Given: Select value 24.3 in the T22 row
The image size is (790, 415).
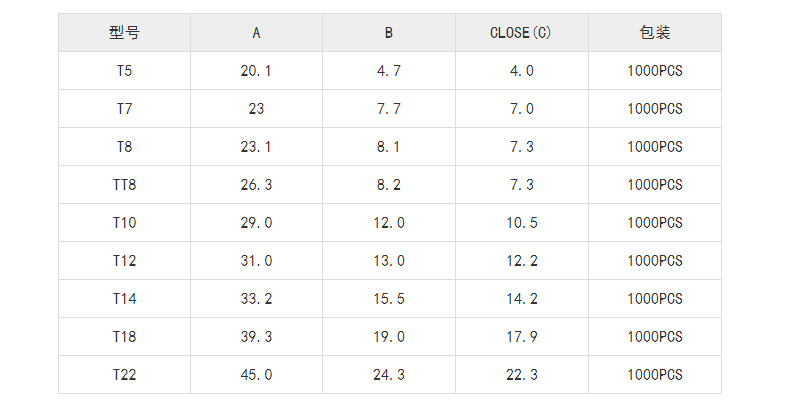Looking at the screenshot, I should [x=389, y=374].
